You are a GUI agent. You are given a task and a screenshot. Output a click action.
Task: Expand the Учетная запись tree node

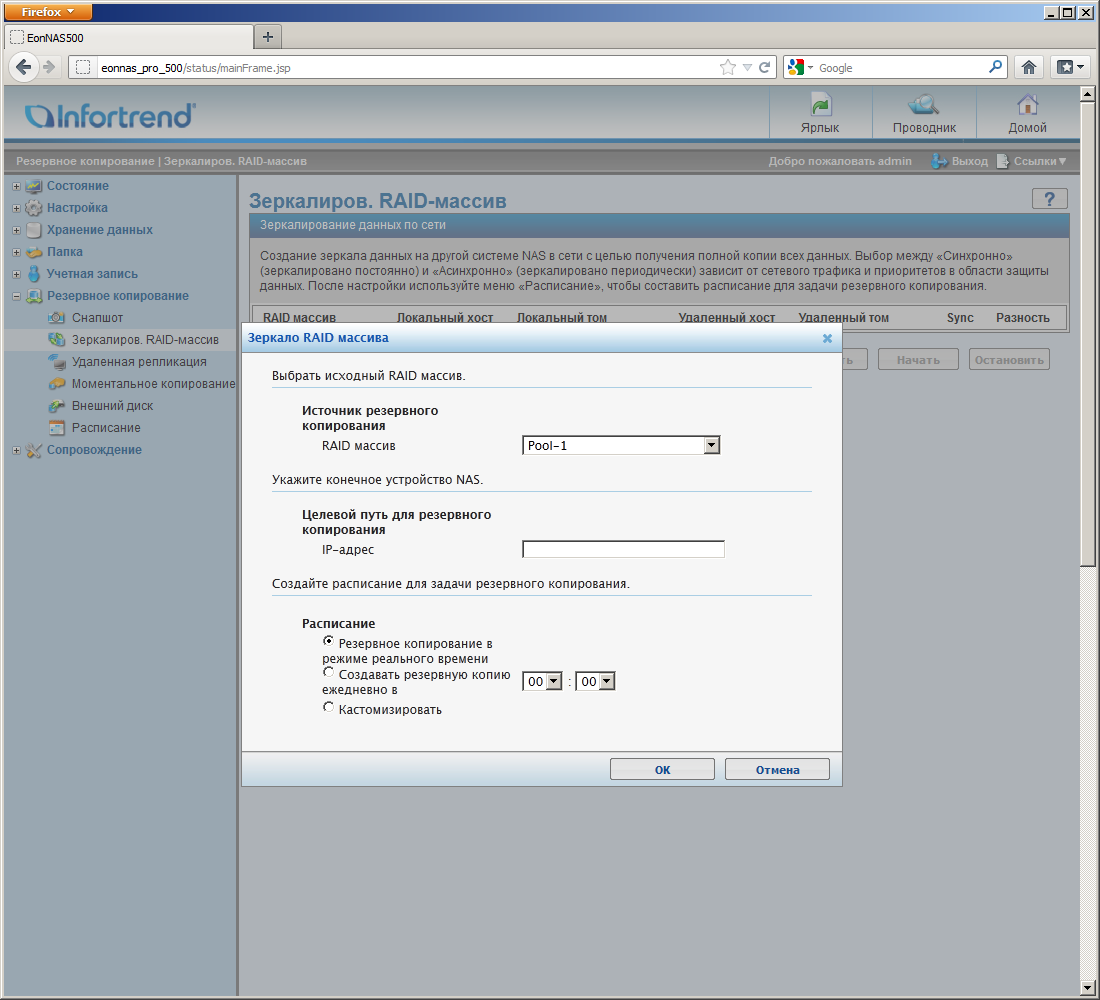pyautogui.click(x=16, y=274)
